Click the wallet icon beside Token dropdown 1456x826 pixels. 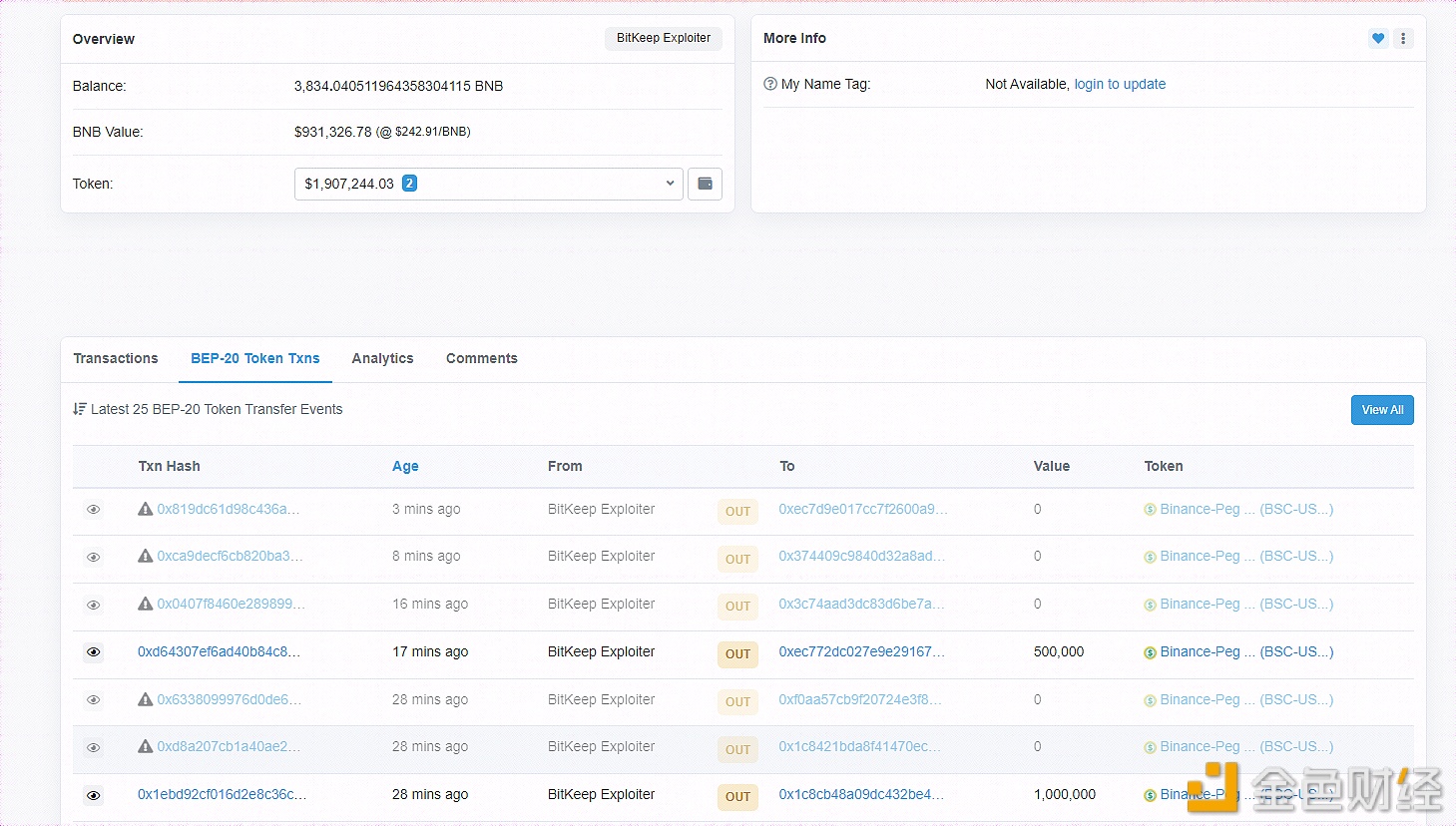click(705, 184)
